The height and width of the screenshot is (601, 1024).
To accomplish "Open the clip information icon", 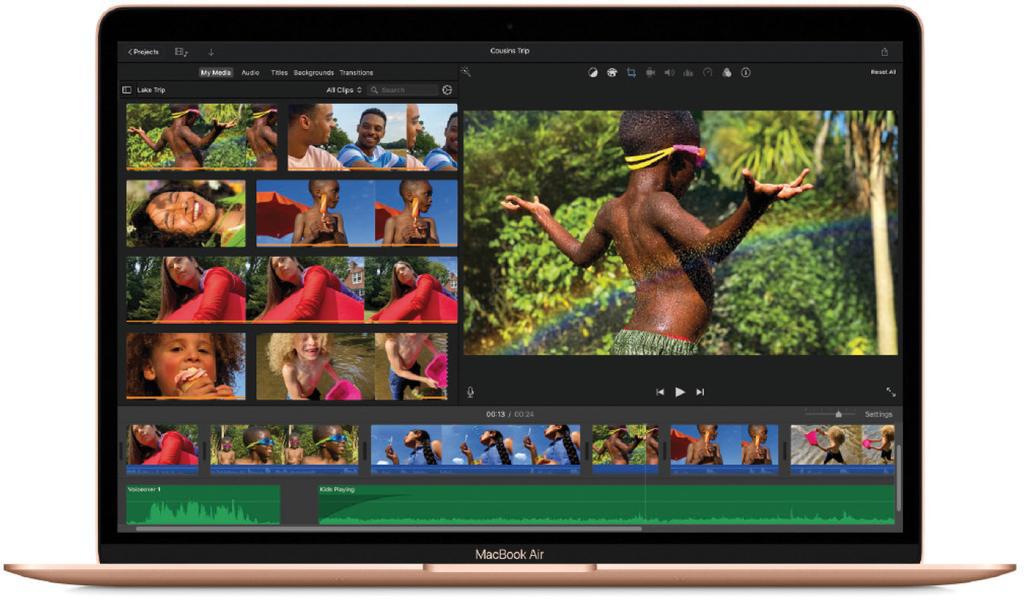I will click(746, 73).
